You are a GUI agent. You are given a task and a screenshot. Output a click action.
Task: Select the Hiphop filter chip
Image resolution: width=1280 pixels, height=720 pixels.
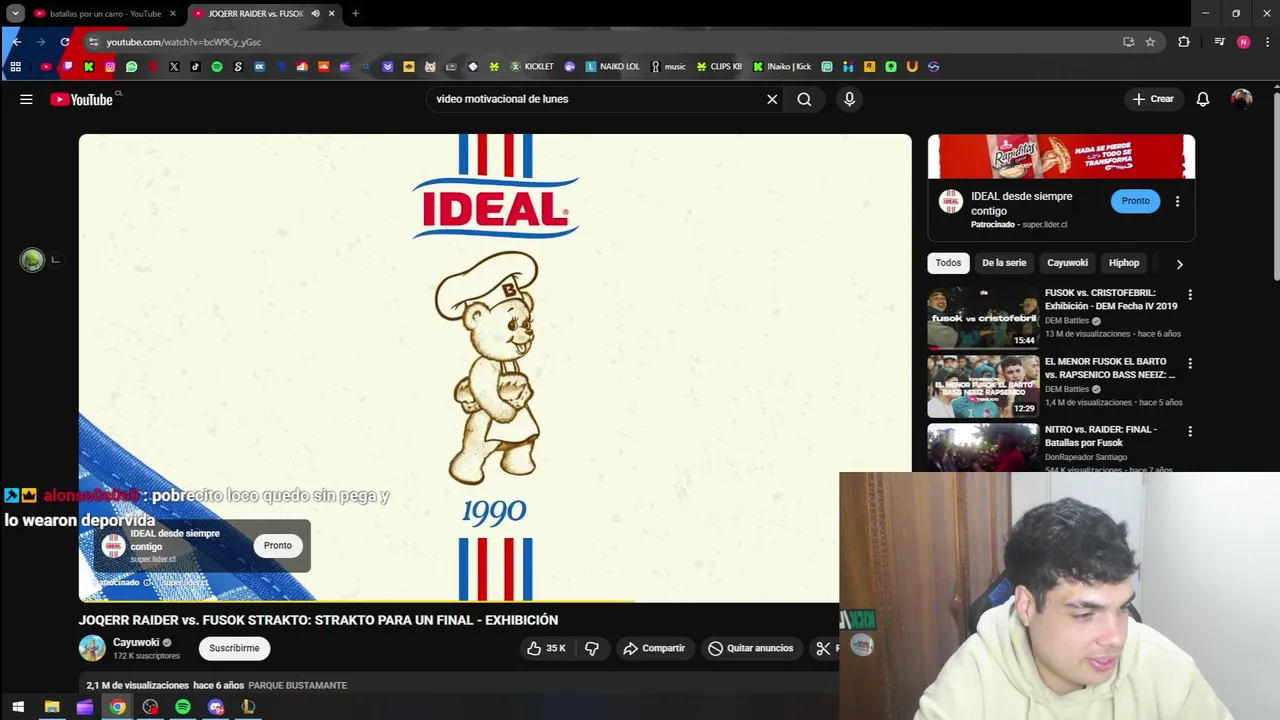click(1124, 263)
